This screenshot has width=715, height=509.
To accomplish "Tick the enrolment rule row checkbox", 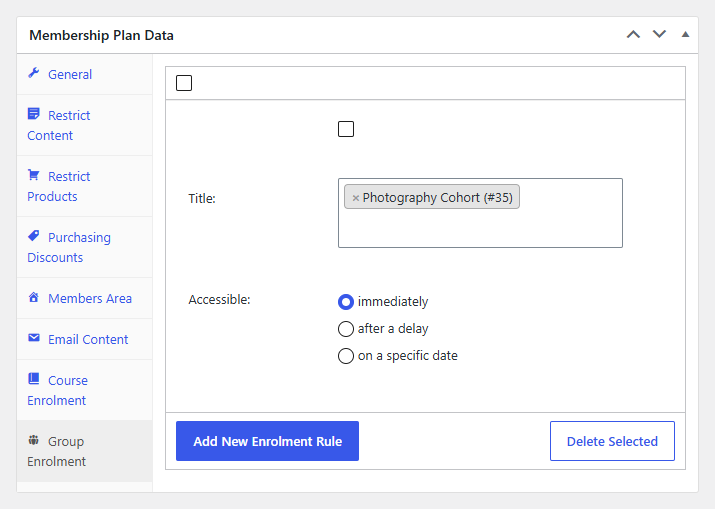I will pyautogui.click(x=346, y=129).
